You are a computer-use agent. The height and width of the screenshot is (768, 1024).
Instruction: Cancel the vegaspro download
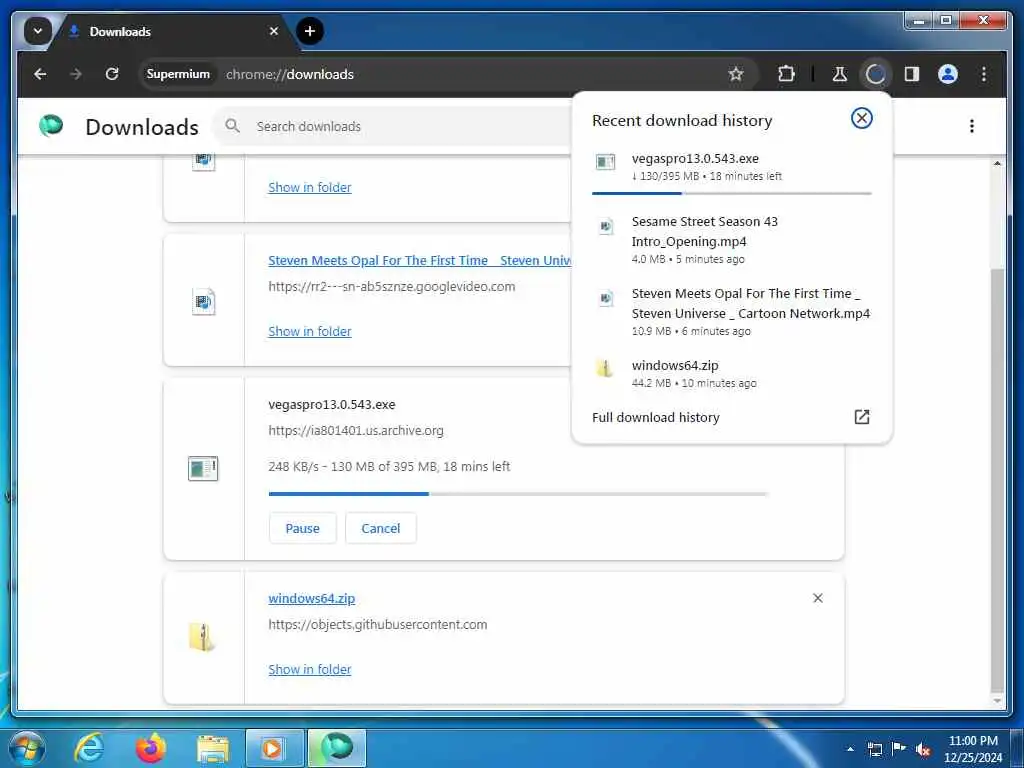pos(381,528)
